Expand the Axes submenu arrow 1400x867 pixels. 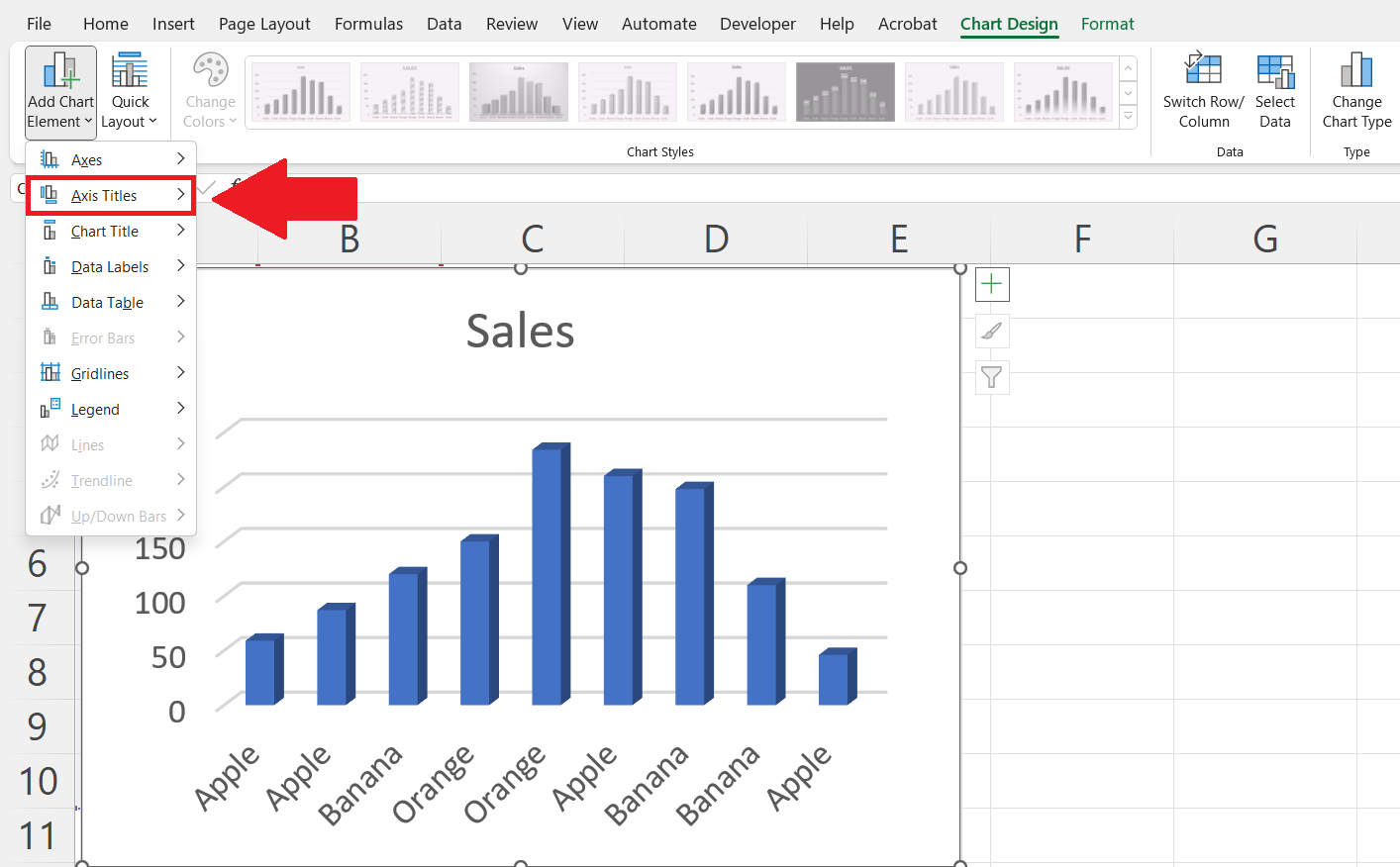click(x=181, y=158)
